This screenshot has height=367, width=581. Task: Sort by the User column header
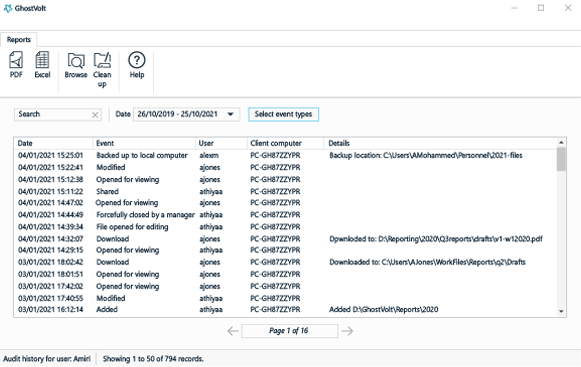[x=221, y=143]
